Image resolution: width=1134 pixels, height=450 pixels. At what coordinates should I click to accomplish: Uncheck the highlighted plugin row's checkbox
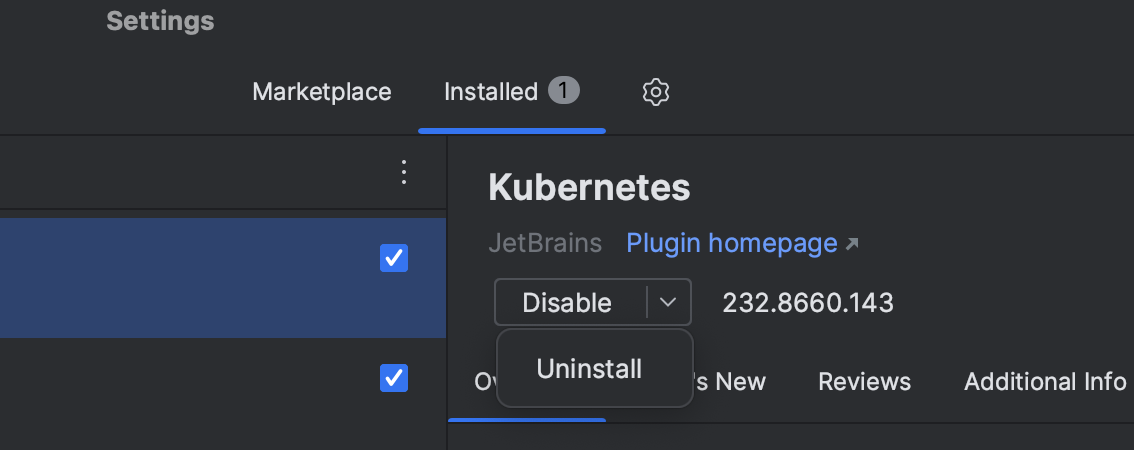[394, 259]
